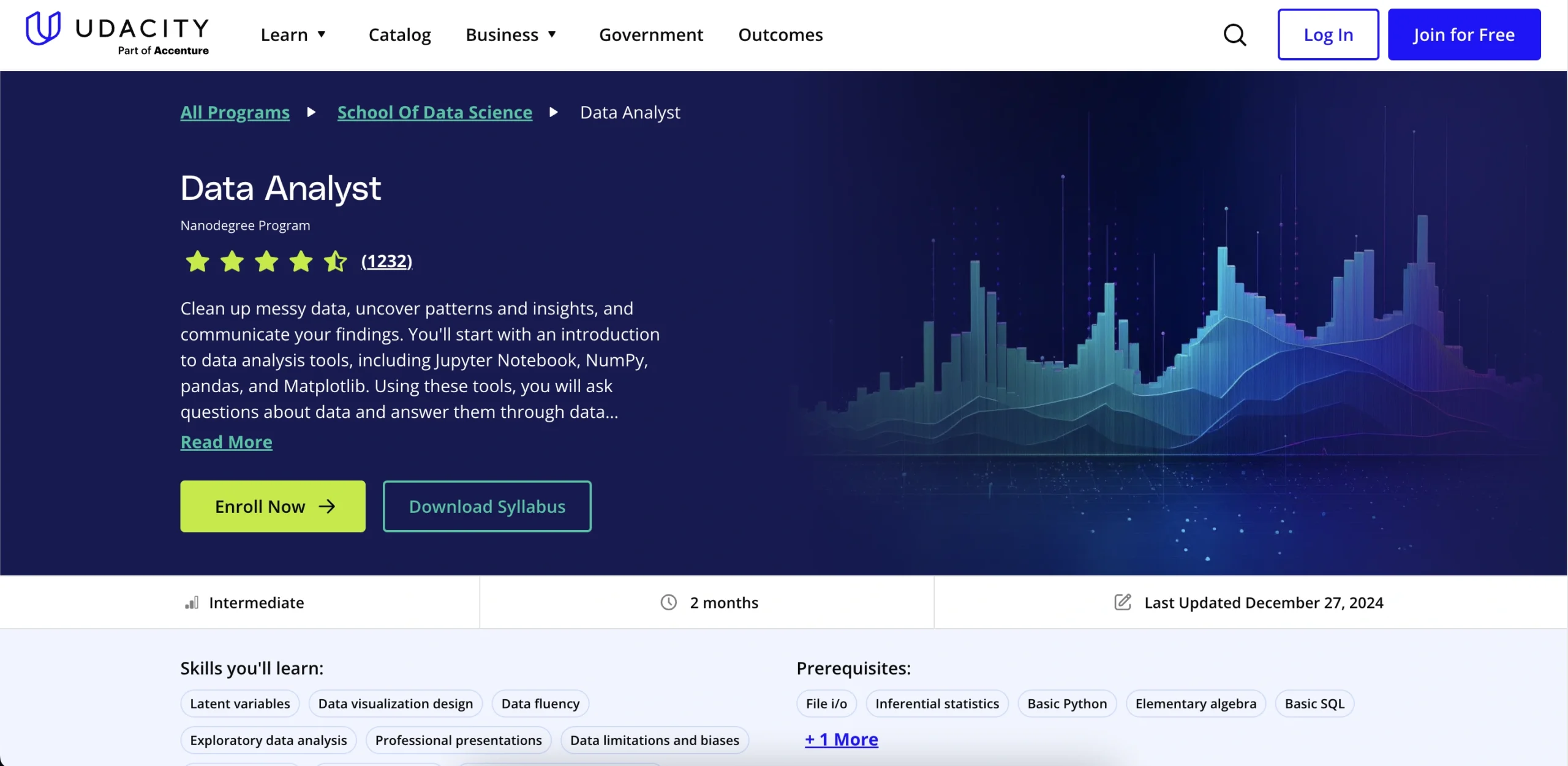This screenshot has height=766, width=1568.
Task: Click the Prerequisites heading
Action: click(853, 668)
